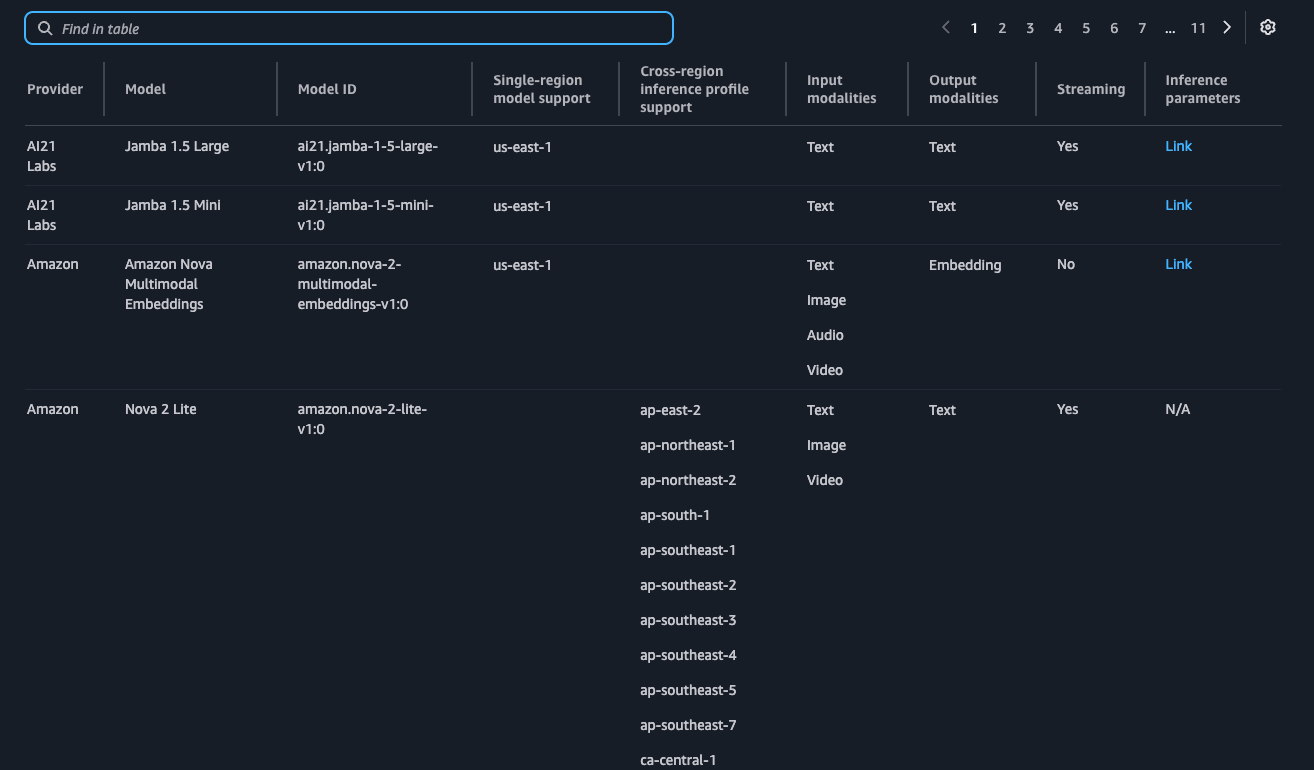The height and width of the screenshot is (770, 1314).
Task: Navigate to page 7
Action: pyautogui.click(x=1142, y=29)
